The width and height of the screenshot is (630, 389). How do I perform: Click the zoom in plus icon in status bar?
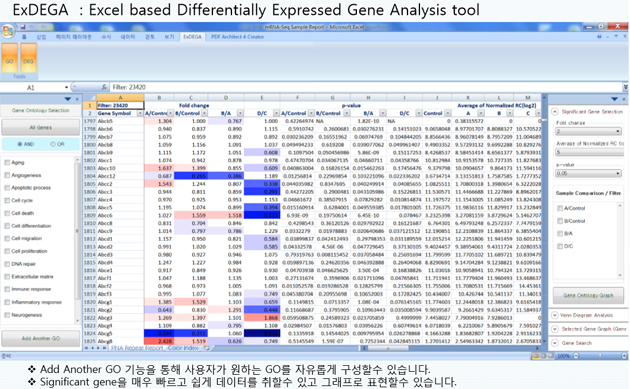coord(624,356)
